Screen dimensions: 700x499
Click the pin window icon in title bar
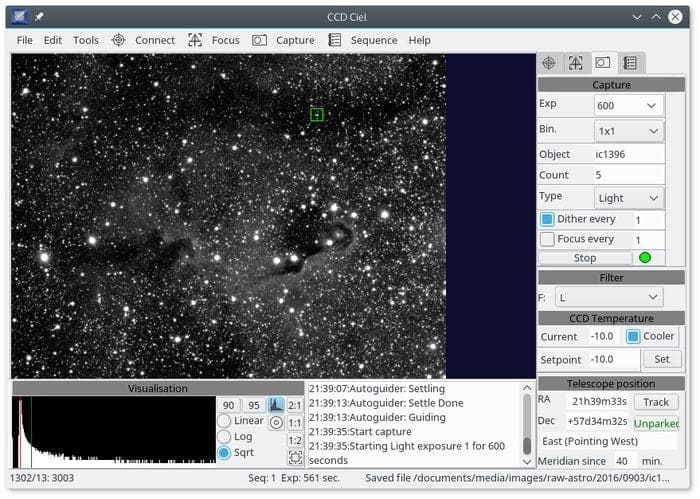pyautogui.click(x=39, y=17)
